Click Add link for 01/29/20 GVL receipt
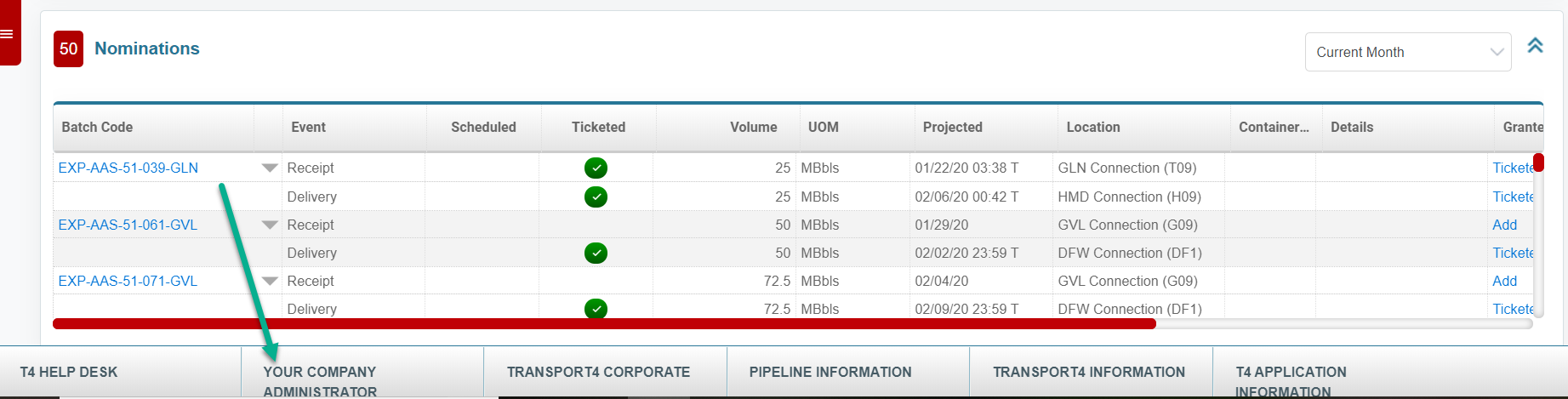Screen dimensions: 1568x399 click(1504, 225)
